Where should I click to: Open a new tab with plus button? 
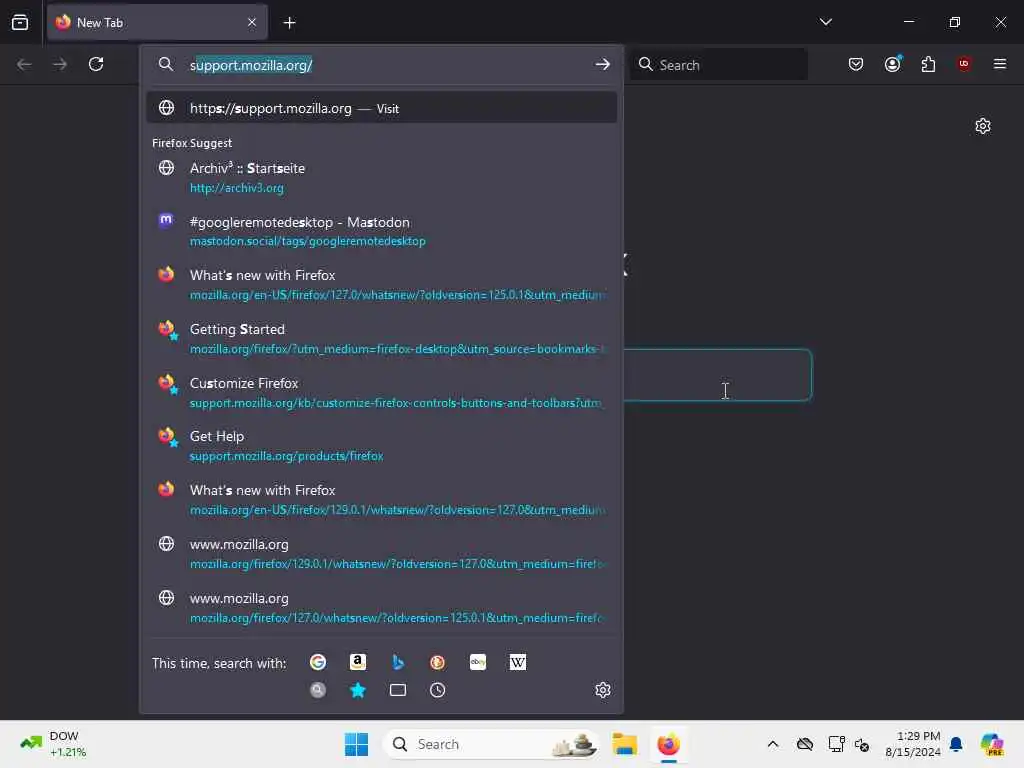tap(289, 23)
